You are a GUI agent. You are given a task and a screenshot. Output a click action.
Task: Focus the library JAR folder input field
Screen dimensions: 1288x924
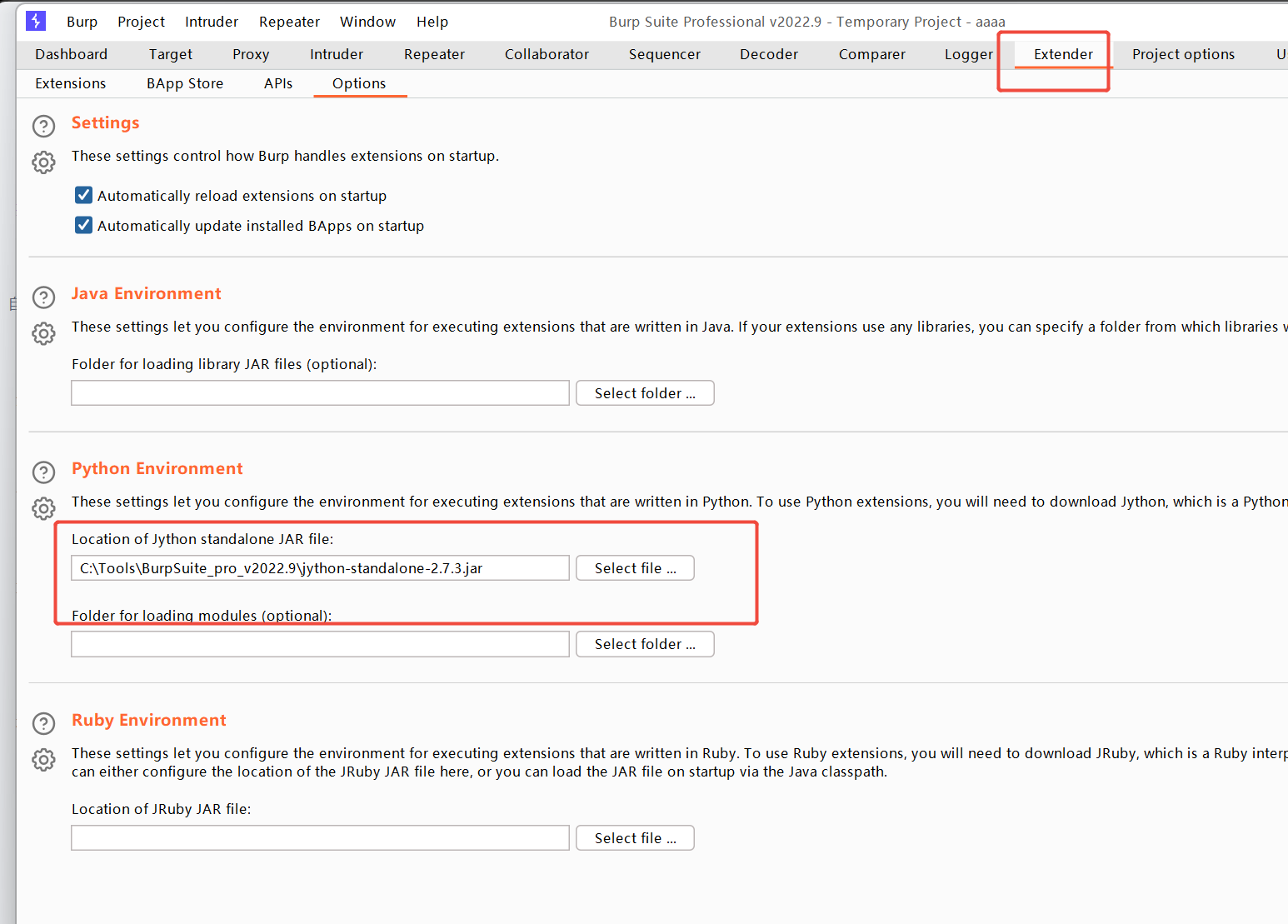pos(320,393)
